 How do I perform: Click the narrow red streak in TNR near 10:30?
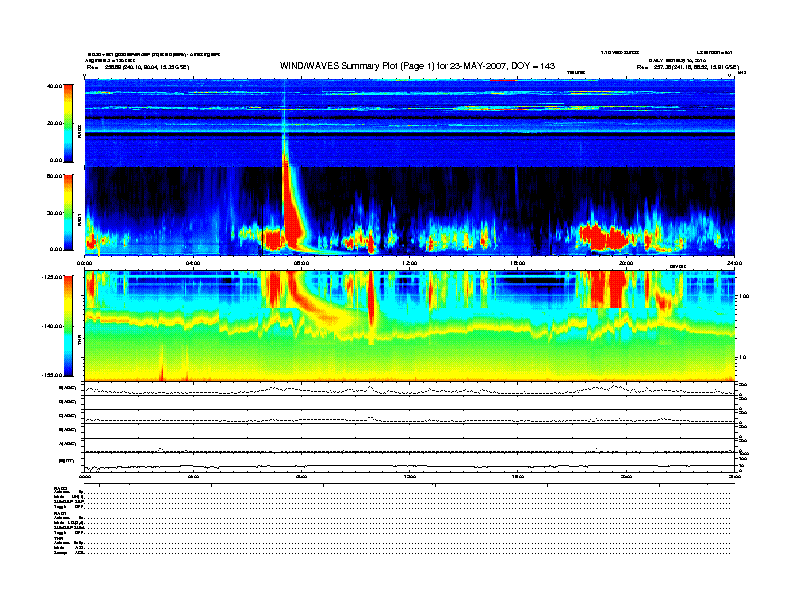(371, 300)
